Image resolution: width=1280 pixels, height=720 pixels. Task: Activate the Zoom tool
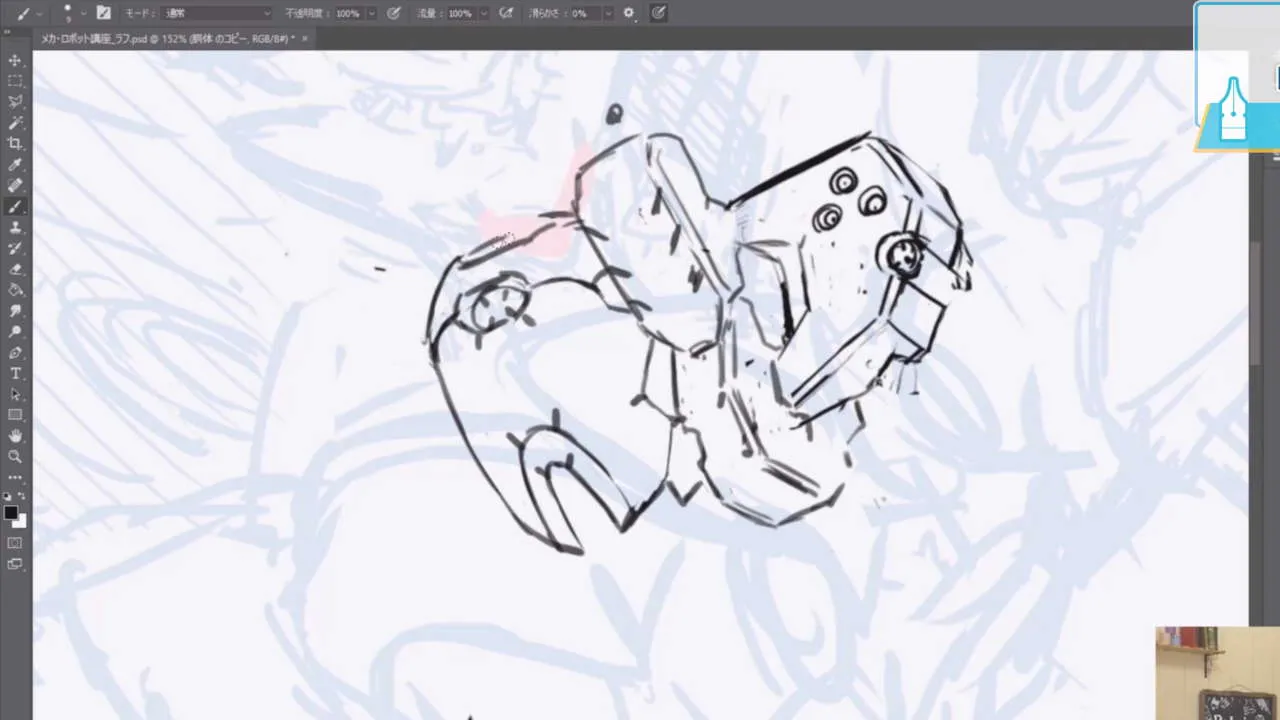(x=15, y=456)
